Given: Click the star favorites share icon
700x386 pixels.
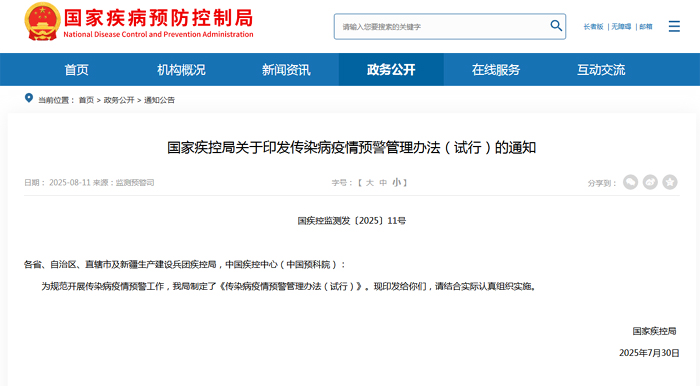Looking at the screenshot, I should (670, 182).
